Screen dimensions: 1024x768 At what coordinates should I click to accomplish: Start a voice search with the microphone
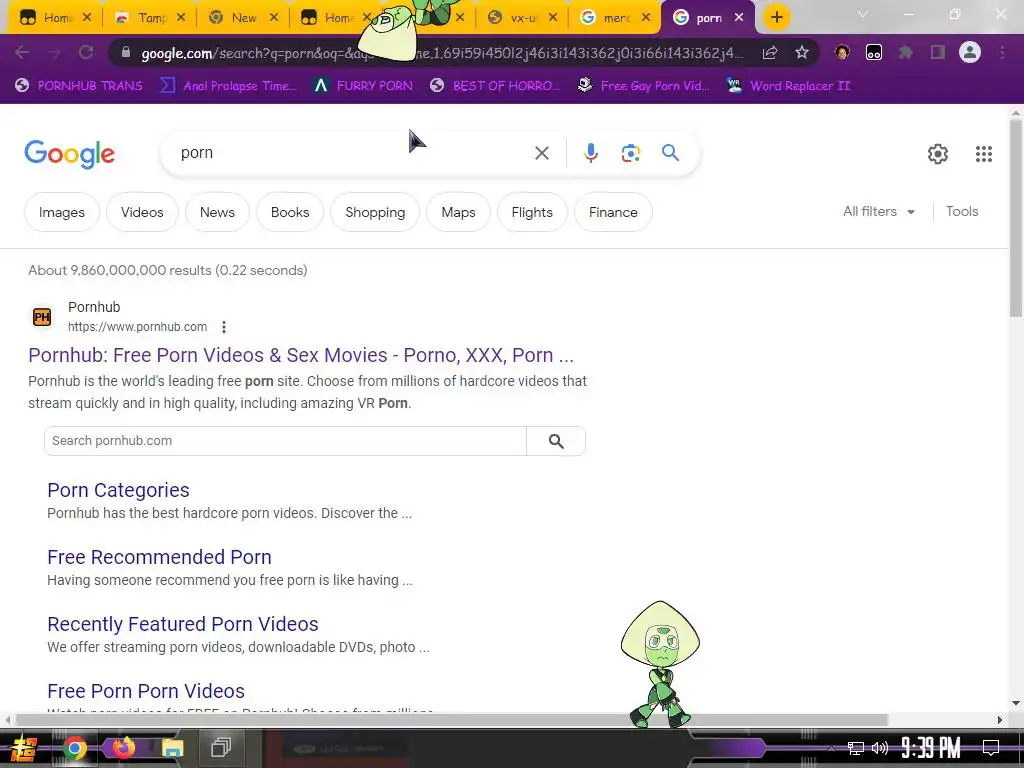pyautogui.click(x=590, y=153)
